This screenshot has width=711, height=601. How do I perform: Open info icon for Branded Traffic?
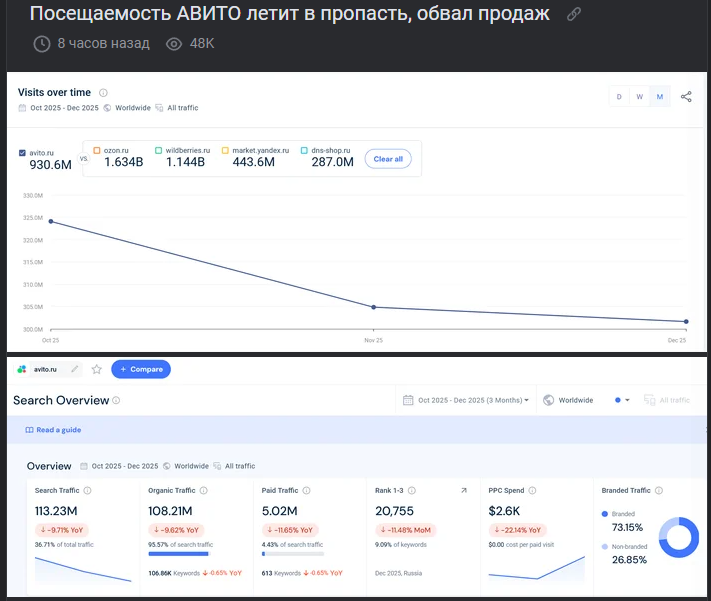[659, 490]
